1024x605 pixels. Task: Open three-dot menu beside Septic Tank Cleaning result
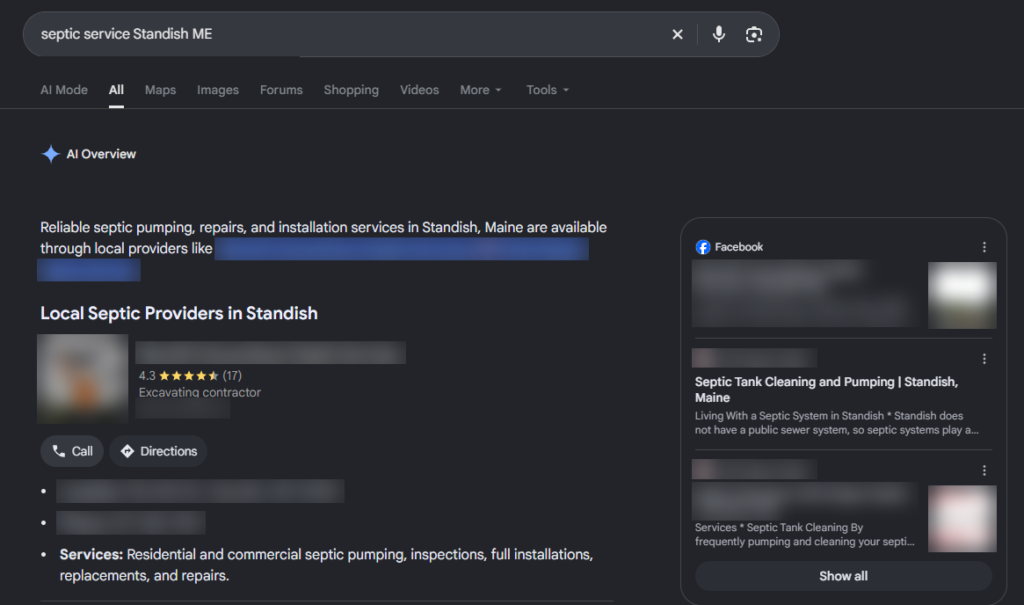point(984,359)
